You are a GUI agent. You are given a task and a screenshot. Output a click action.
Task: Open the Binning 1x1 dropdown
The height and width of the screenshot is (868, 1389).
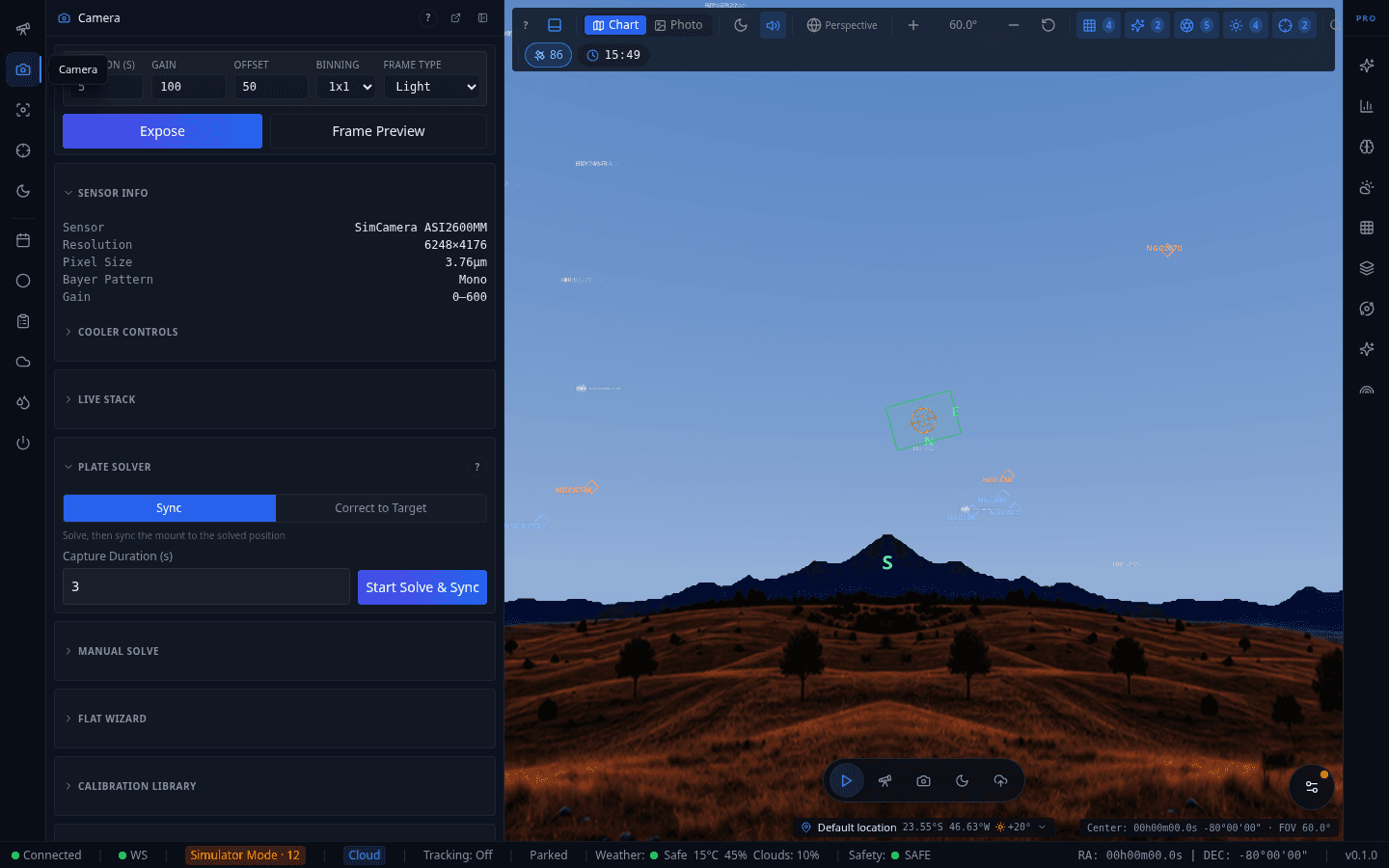345,87
